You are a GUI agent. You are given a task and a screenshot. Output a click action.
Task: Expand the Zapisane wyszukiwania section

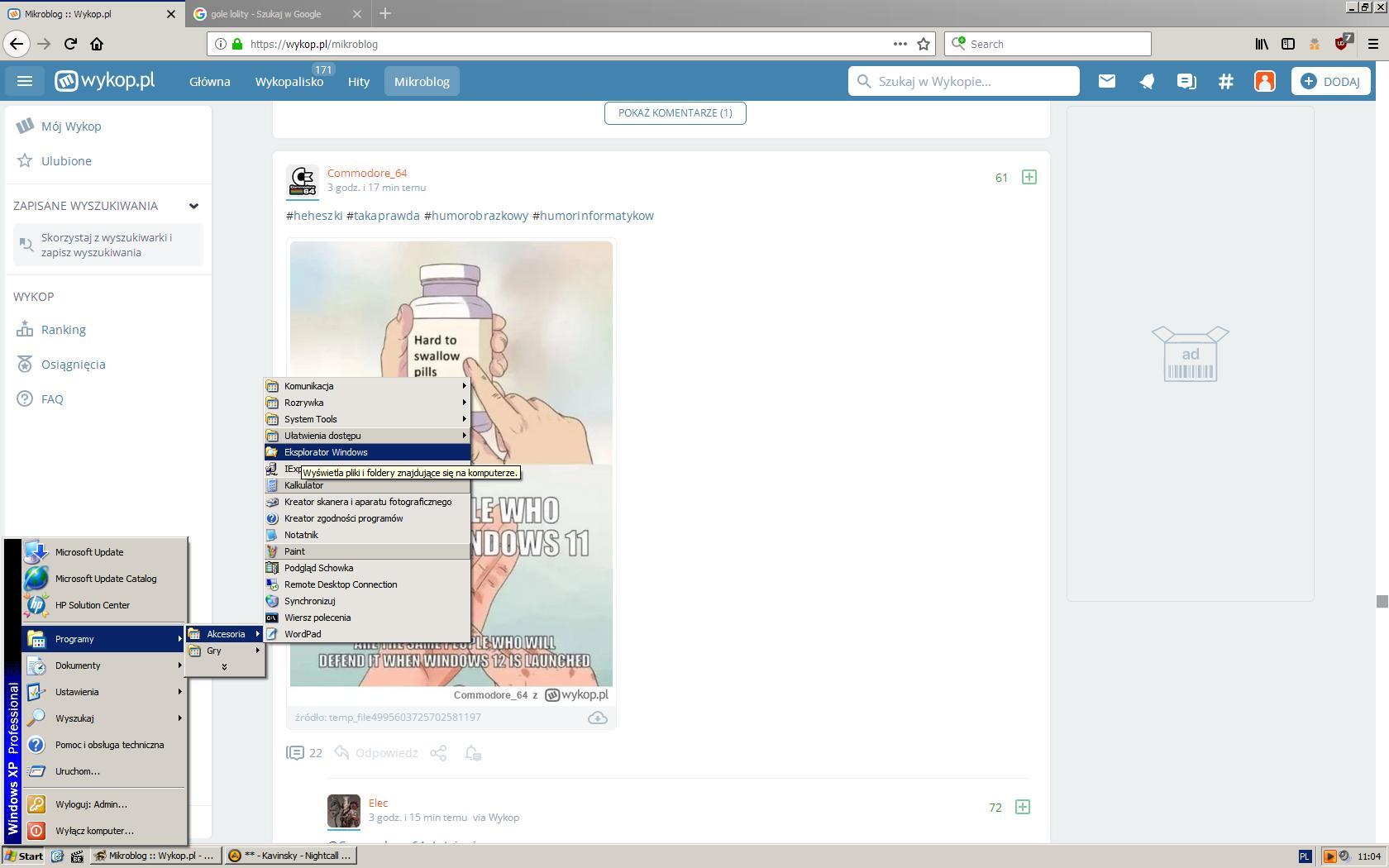[x=193, y=206]
